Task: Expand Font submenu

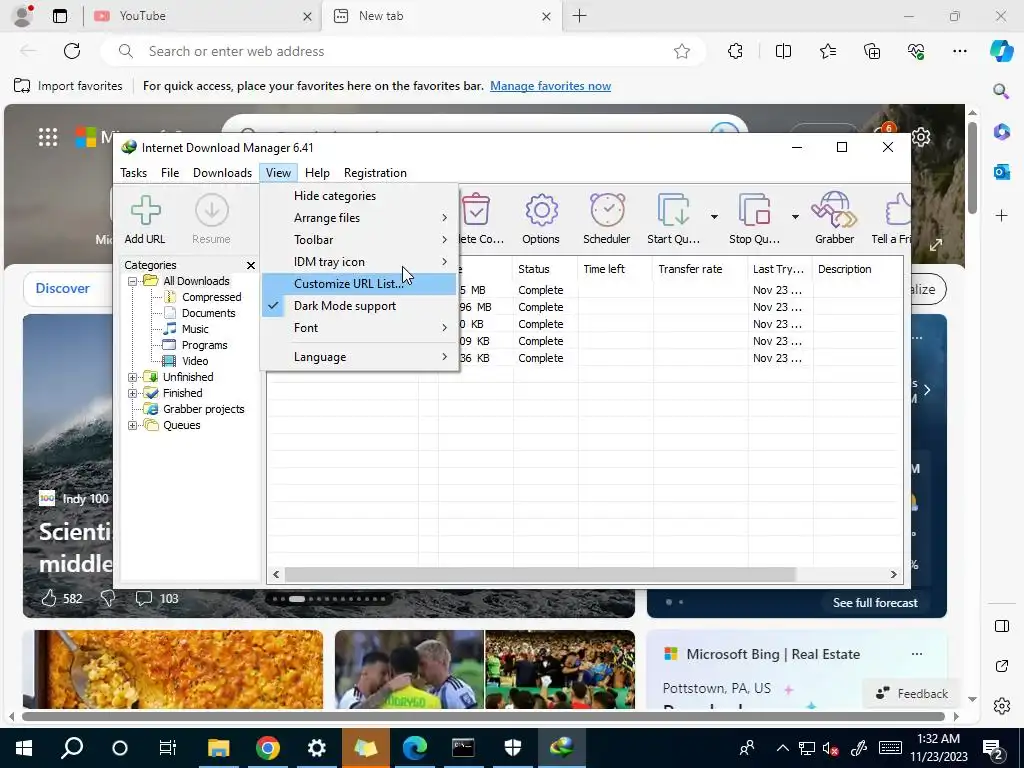Action: click(x=359, y=328)
